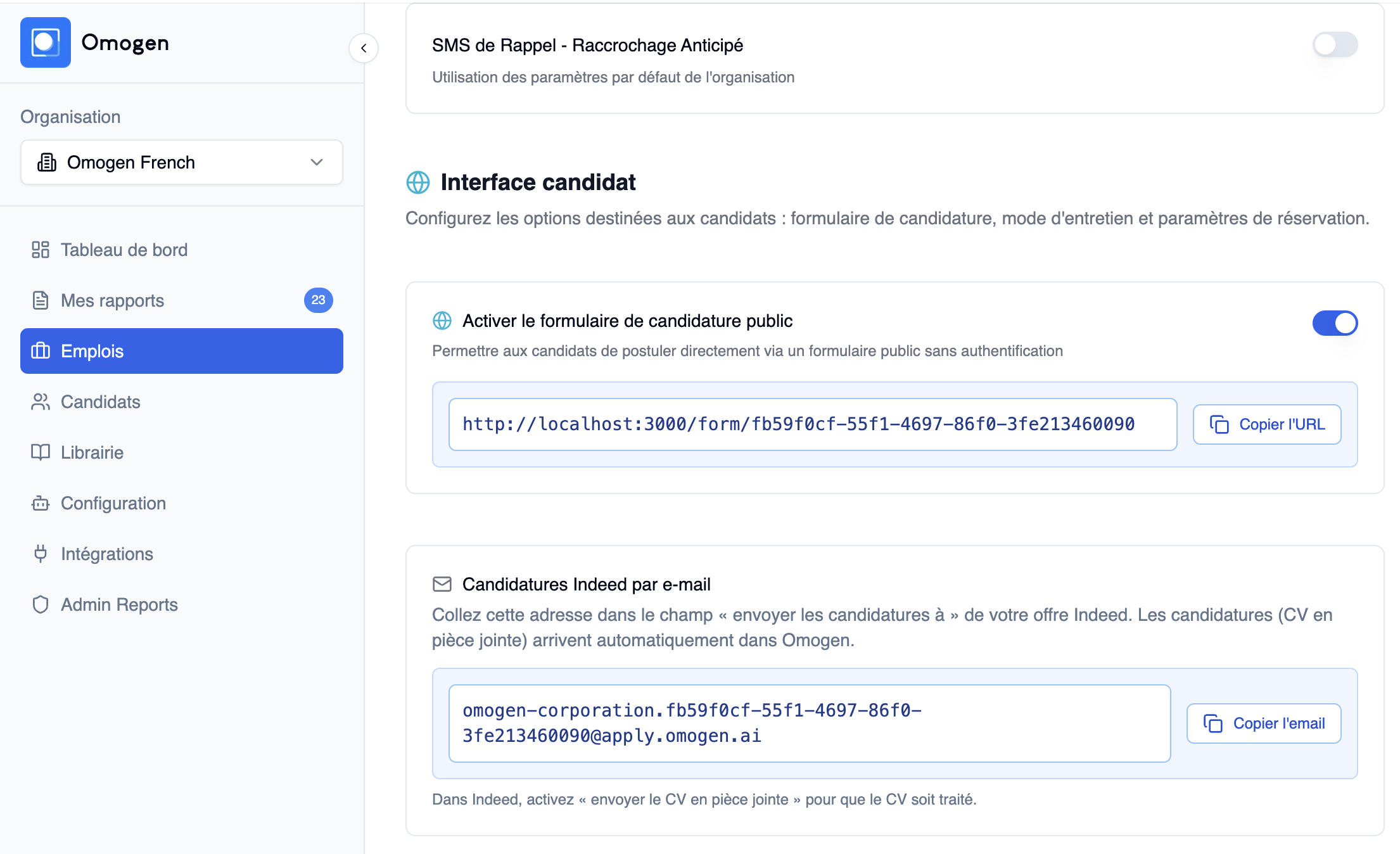The image size is (1400, 854).
Task: Select the Emplois menu item
Action: [x=182, y=351]
